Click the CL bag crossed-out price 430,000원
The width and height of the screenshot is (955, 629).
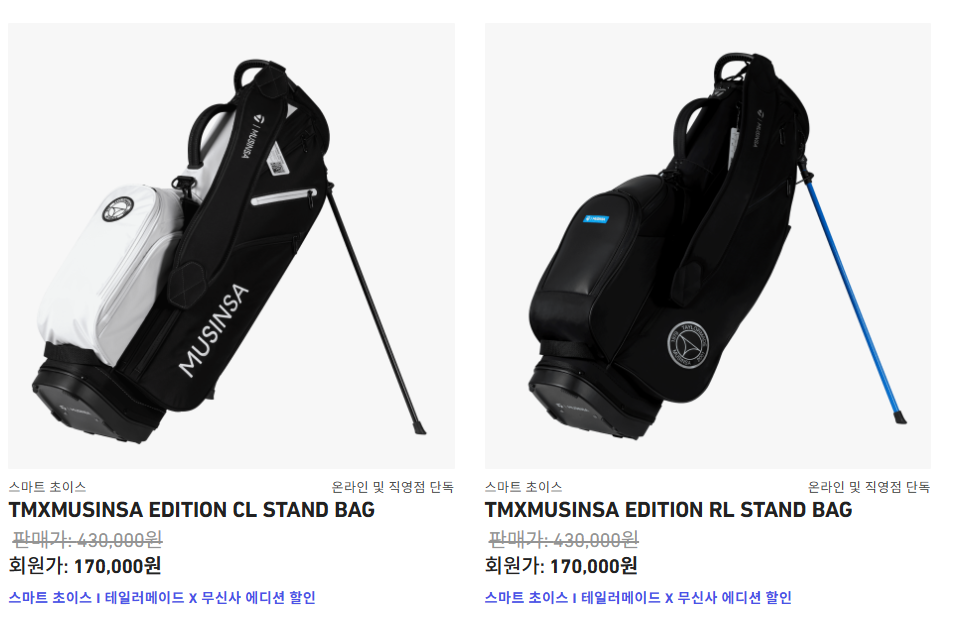(x=87, y=539)
